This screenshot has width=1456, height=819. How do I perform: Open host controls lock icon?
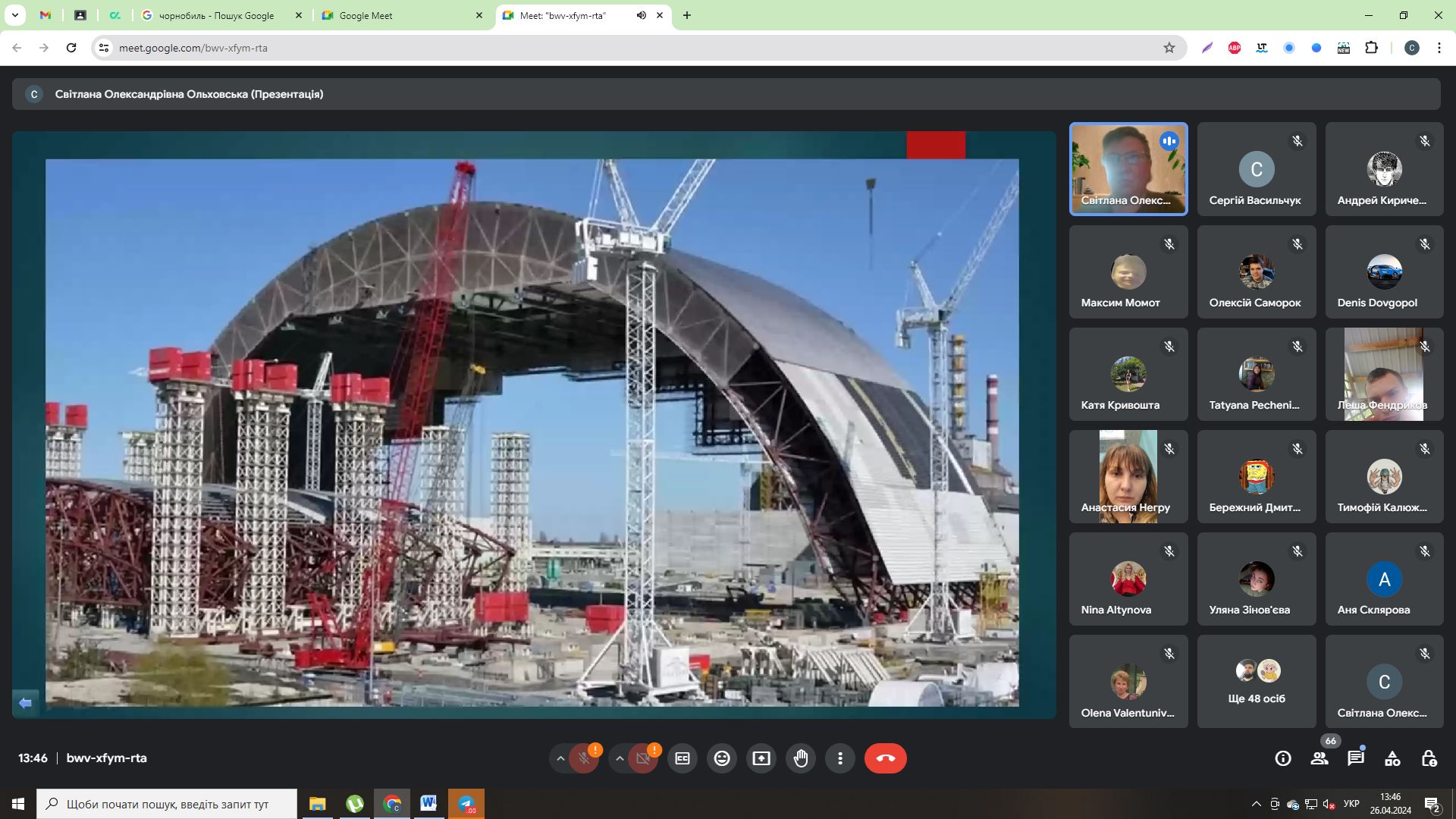point(1429,758)
